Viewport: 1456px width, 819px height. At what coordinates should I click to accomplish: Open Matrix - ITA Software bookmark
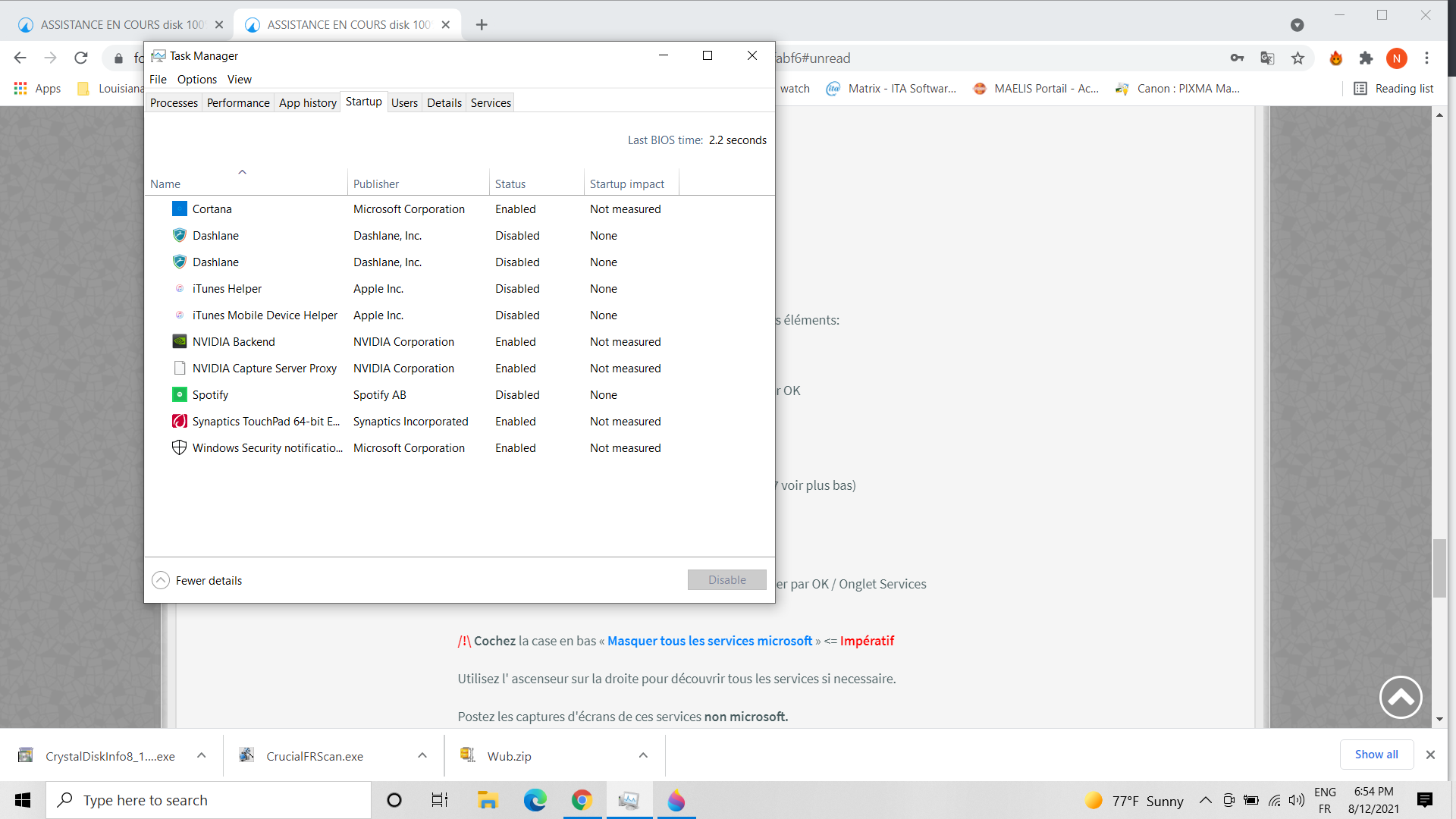890,89
